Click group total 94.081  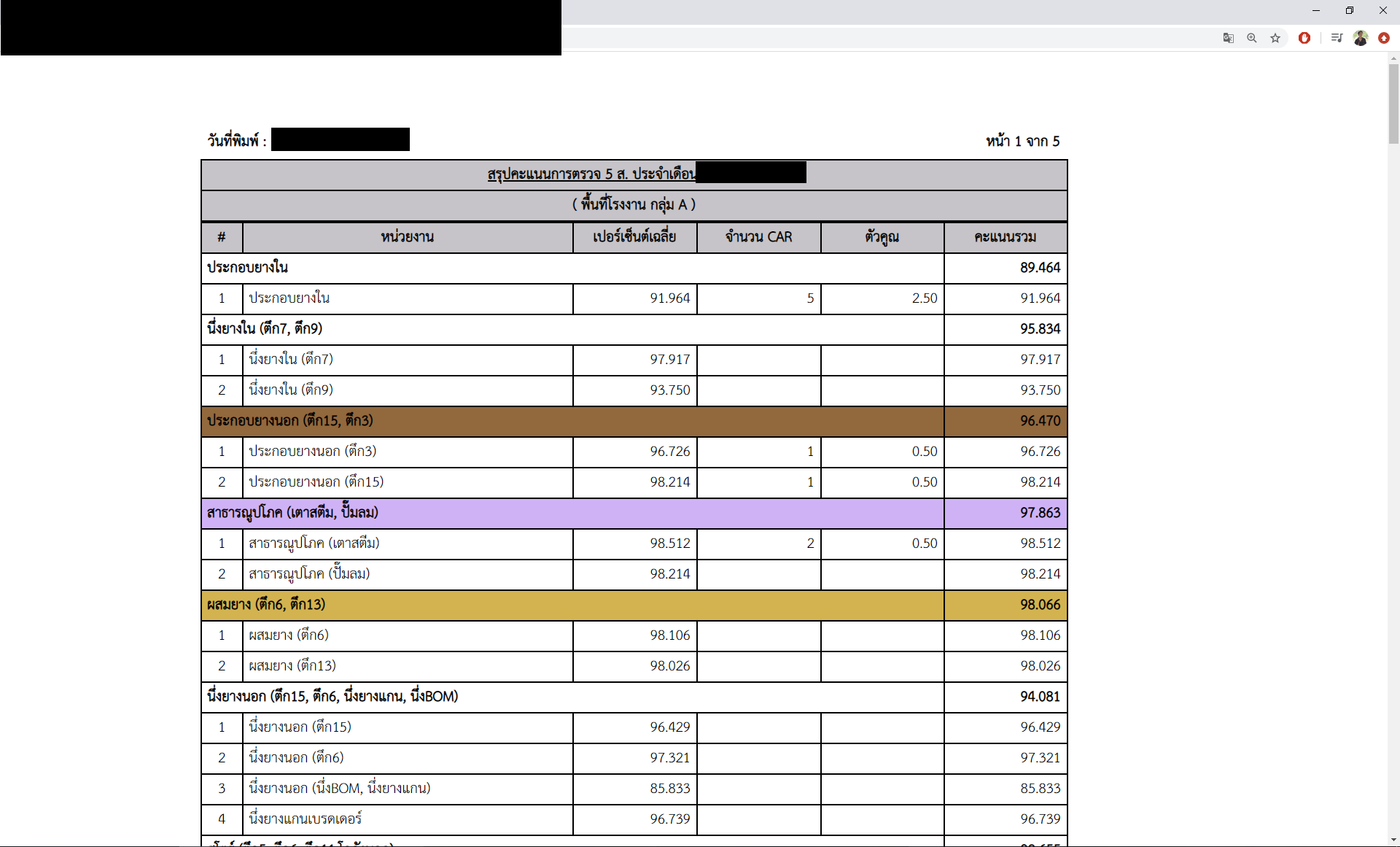[x=1040, y=697]
